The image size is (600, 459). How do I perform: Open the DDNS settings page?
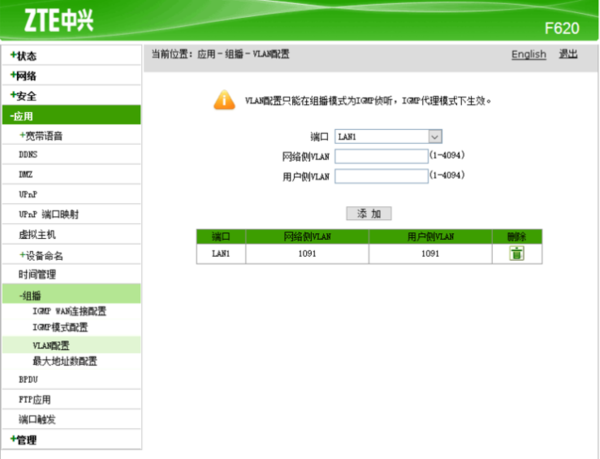click(x=30, y=155)
